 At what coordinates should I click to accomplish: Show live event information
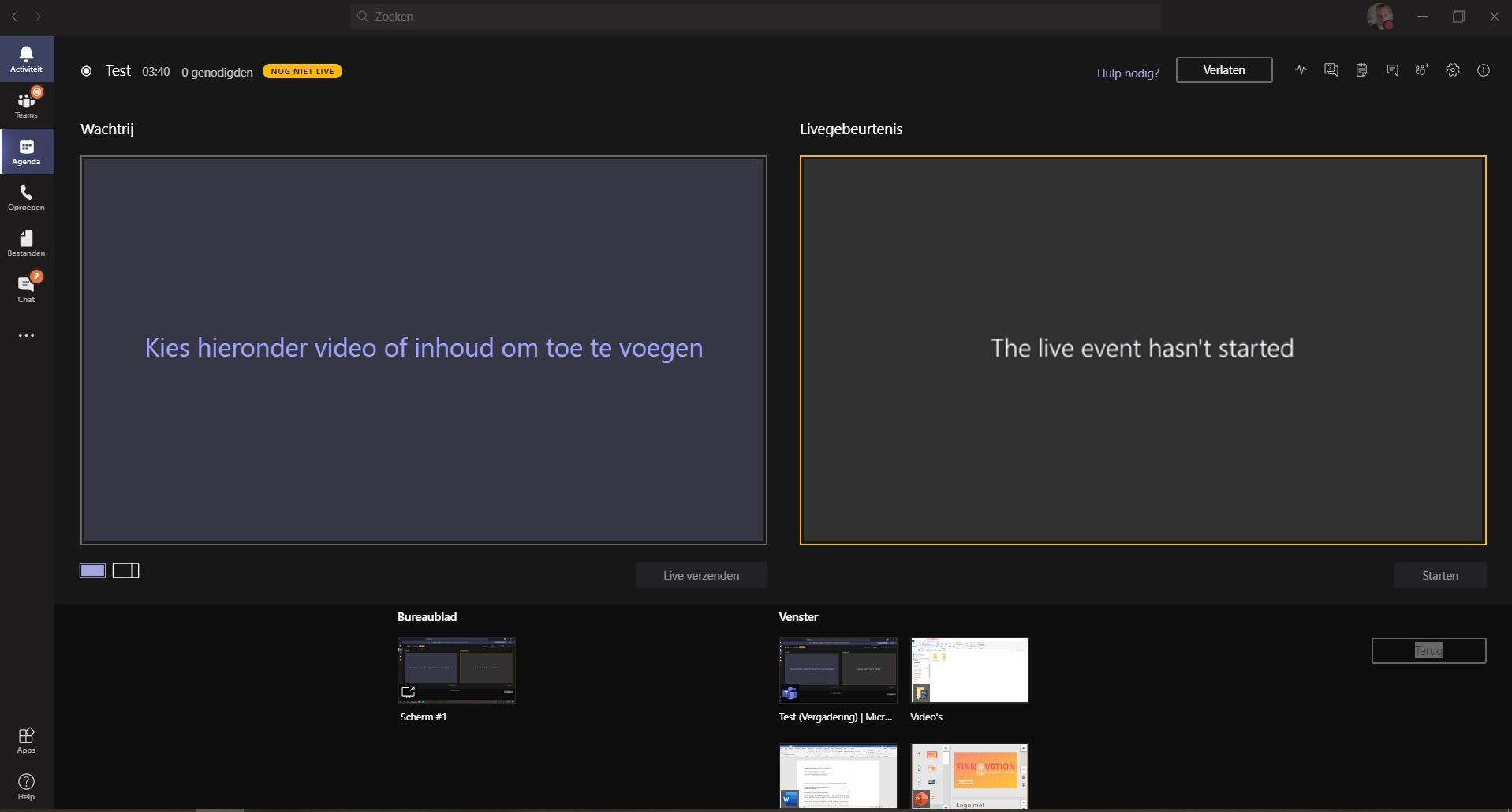pyautogui.click(x=1484, y=70)
